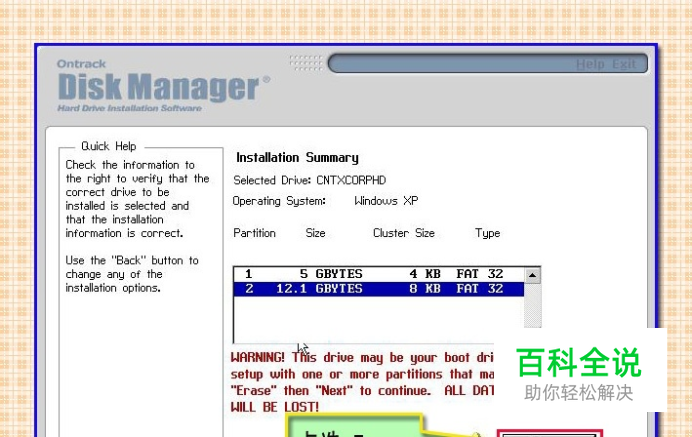This screenshot has width=692, height=437.
Task: Click the Windows XP operating system value
Action: click(386, 201)
